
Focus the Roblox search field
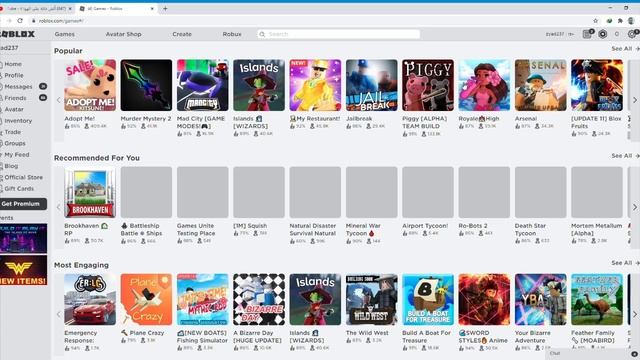click(x=339, y=34)
